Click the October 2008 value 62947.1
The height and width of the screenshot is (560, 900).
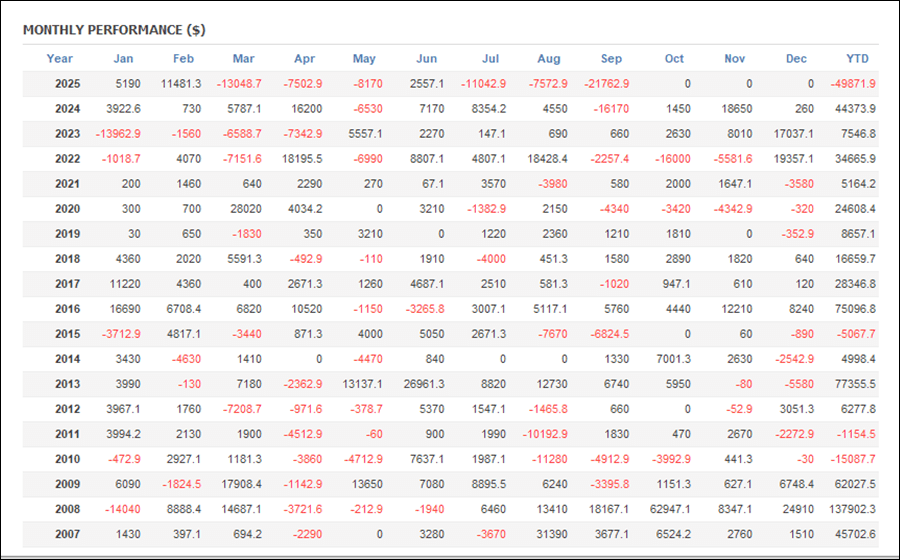pos(669,509)
